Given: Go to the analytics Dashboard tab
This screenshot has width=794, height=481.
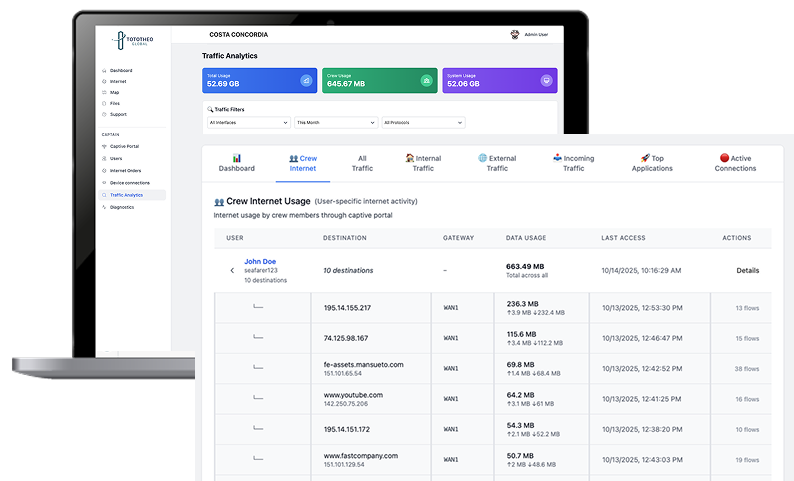Looking at the screenshot, I should click(236, 163).
